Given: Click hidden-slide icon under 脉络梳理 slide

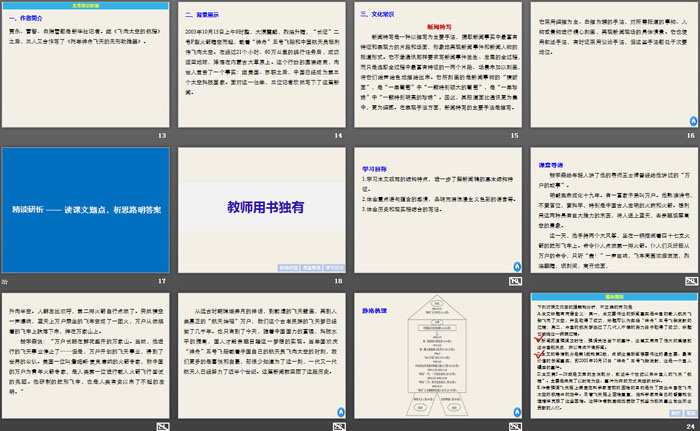Looking at the screenshot, I should pos(516,424).
